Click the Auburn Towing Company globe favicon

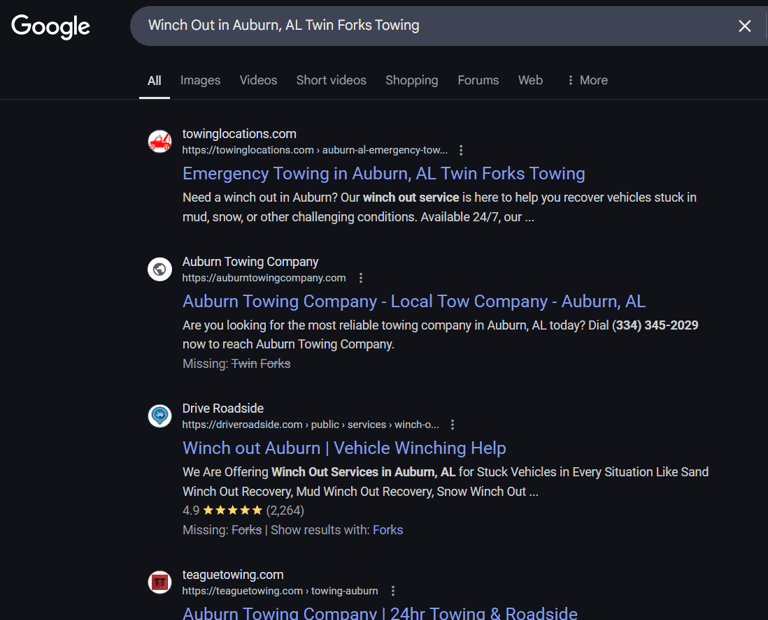point(160,269)
